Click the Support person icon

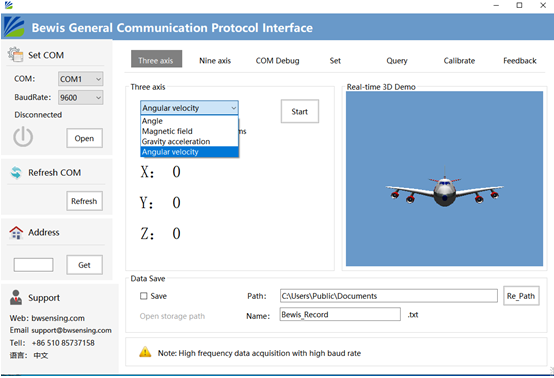pos(16,297)
